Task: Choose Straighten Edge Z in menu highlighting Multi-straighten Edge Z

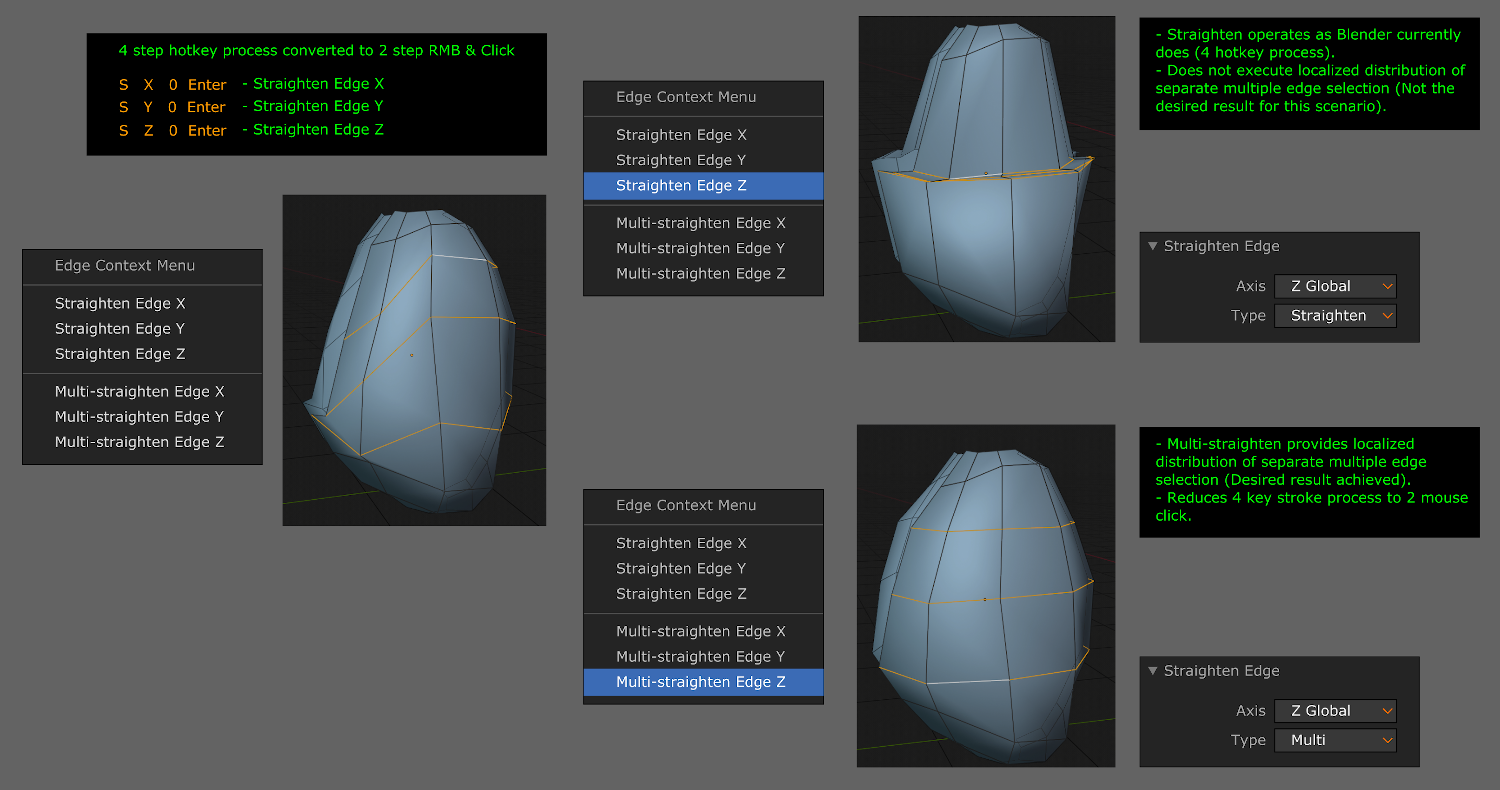Action: click(703, 593)
